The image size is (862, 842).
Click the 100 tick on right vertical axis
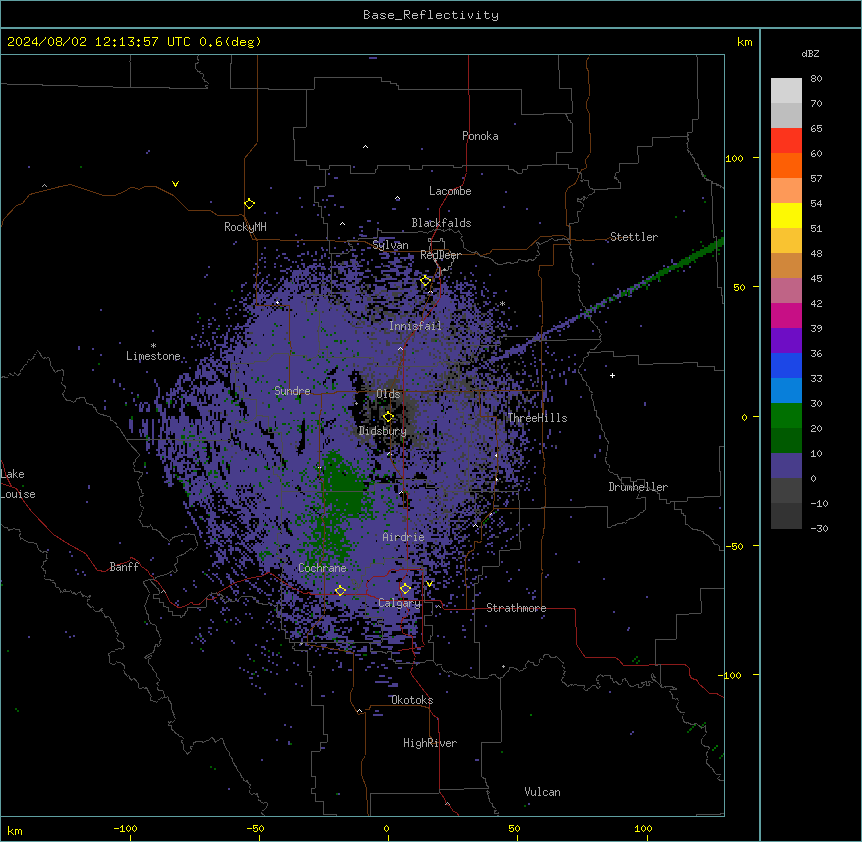click(x=734, y=158)
